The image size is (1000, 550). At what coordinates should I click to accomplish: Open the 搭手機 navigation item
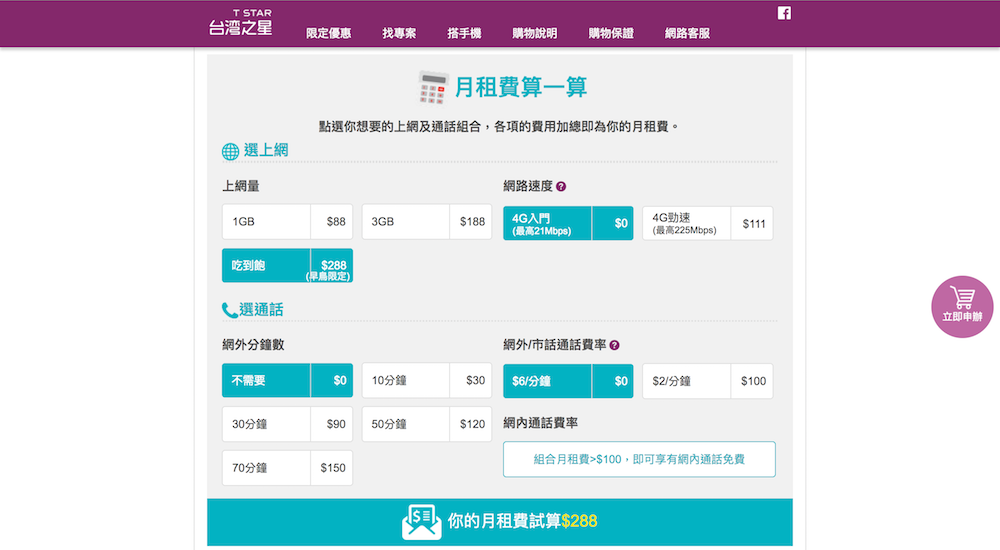tap(464, 33)
